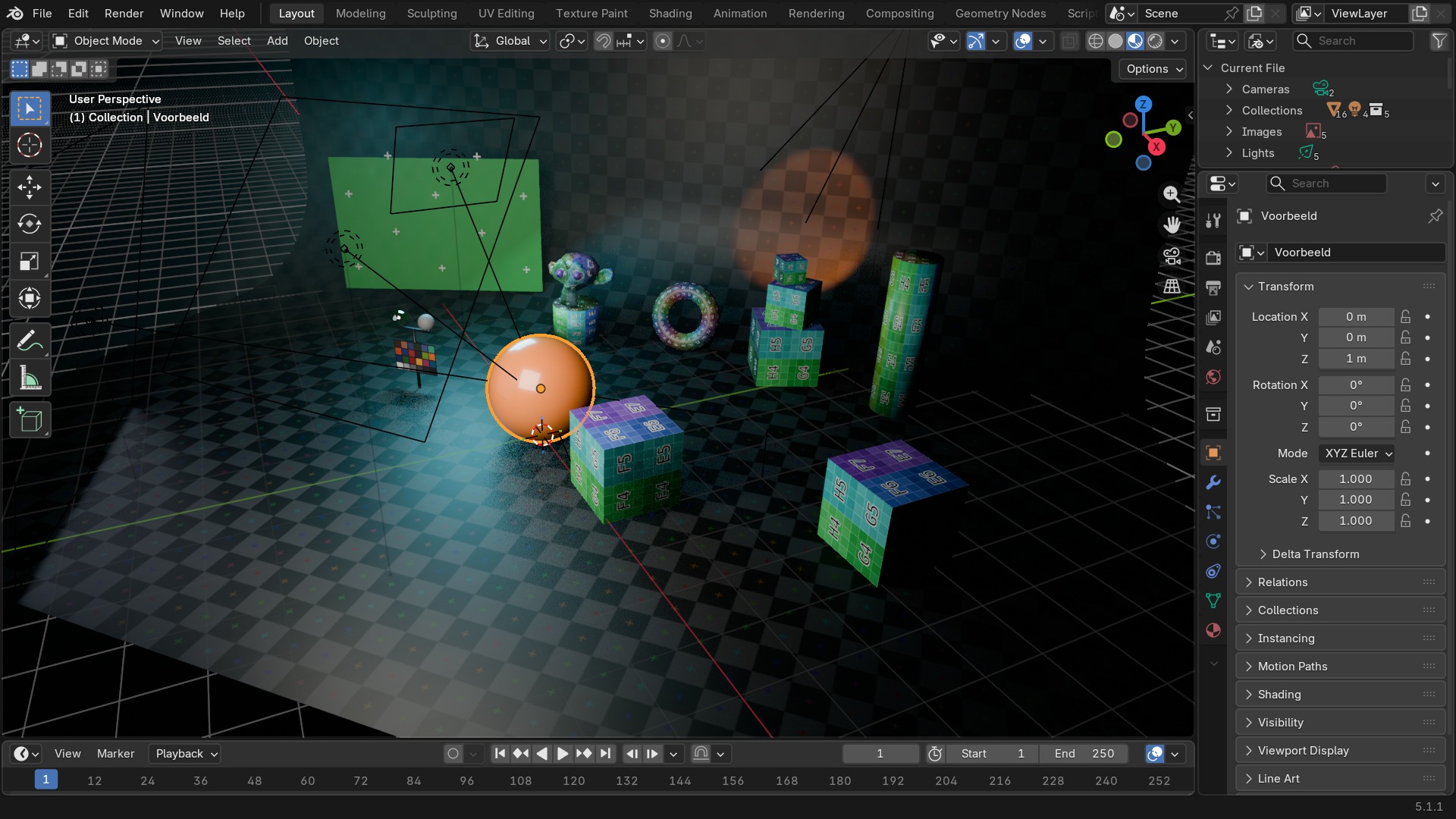Open the Scene properties tab
The width and height of the screenshot is (1456, 819).
[x=1213, y=347]
